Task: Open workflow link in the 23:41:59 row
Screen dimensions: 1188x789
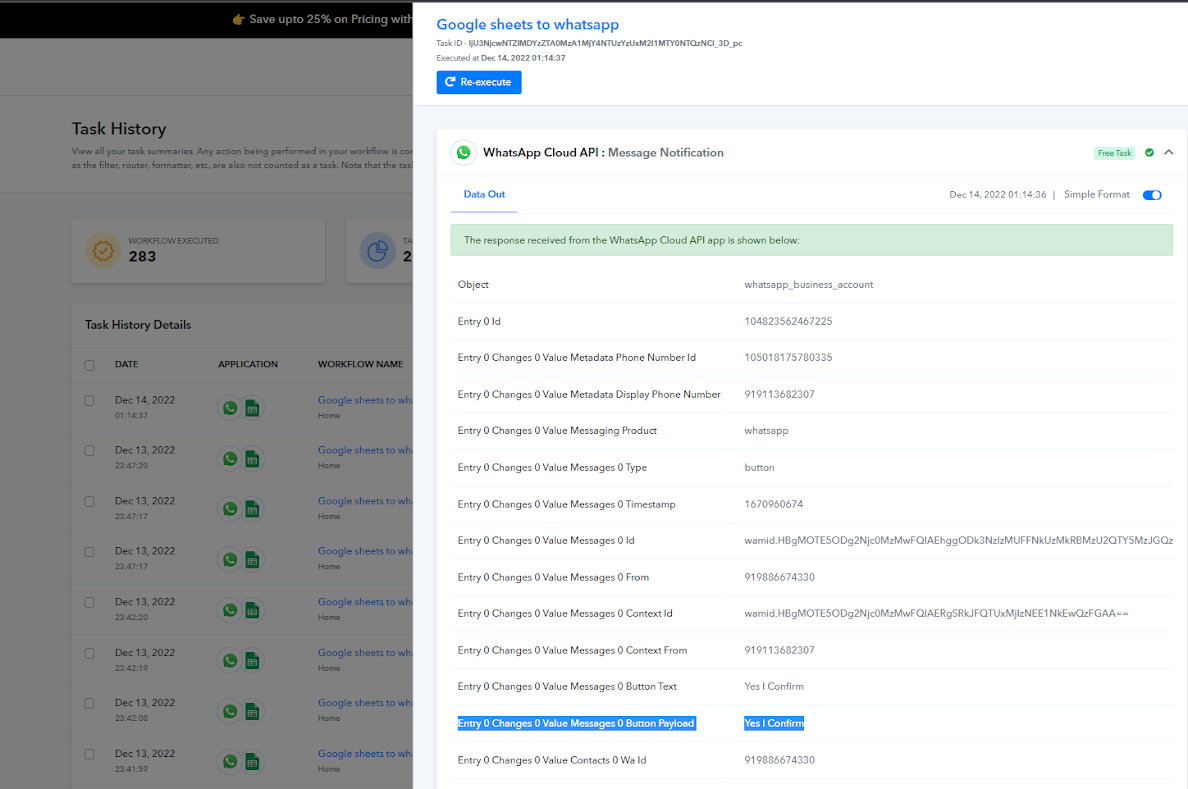Action: [x=365, y=753]
